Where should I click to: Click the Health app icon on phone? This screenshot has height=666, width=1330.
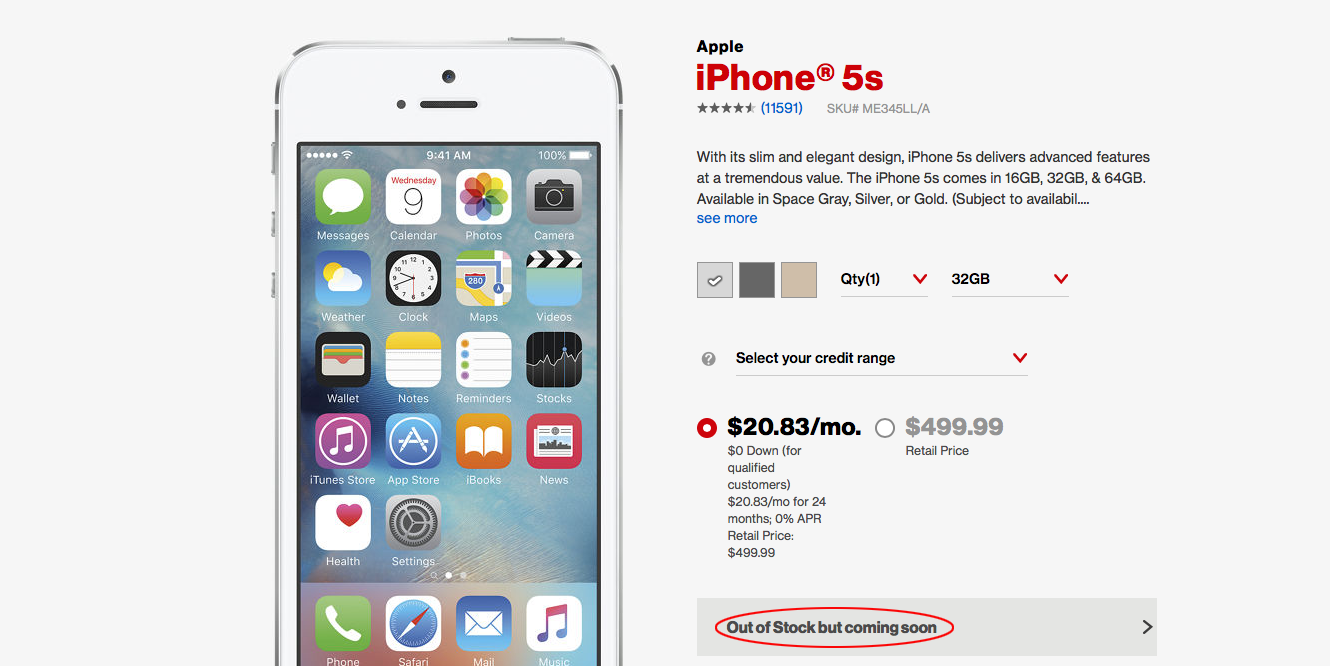[343, 523]
